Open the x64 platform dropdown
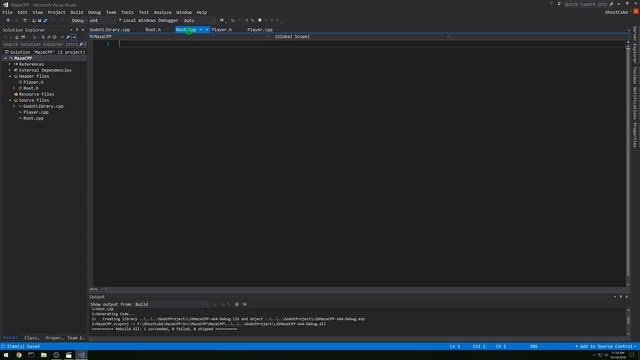The width and height of the screenshot is (640, 360). point(102,20)
